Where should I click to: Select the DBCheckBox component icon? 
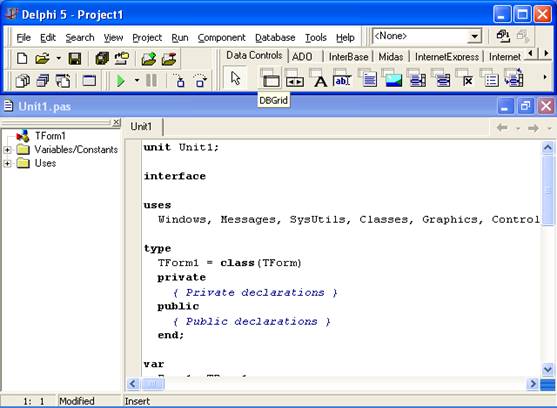(x=466, y=78)
